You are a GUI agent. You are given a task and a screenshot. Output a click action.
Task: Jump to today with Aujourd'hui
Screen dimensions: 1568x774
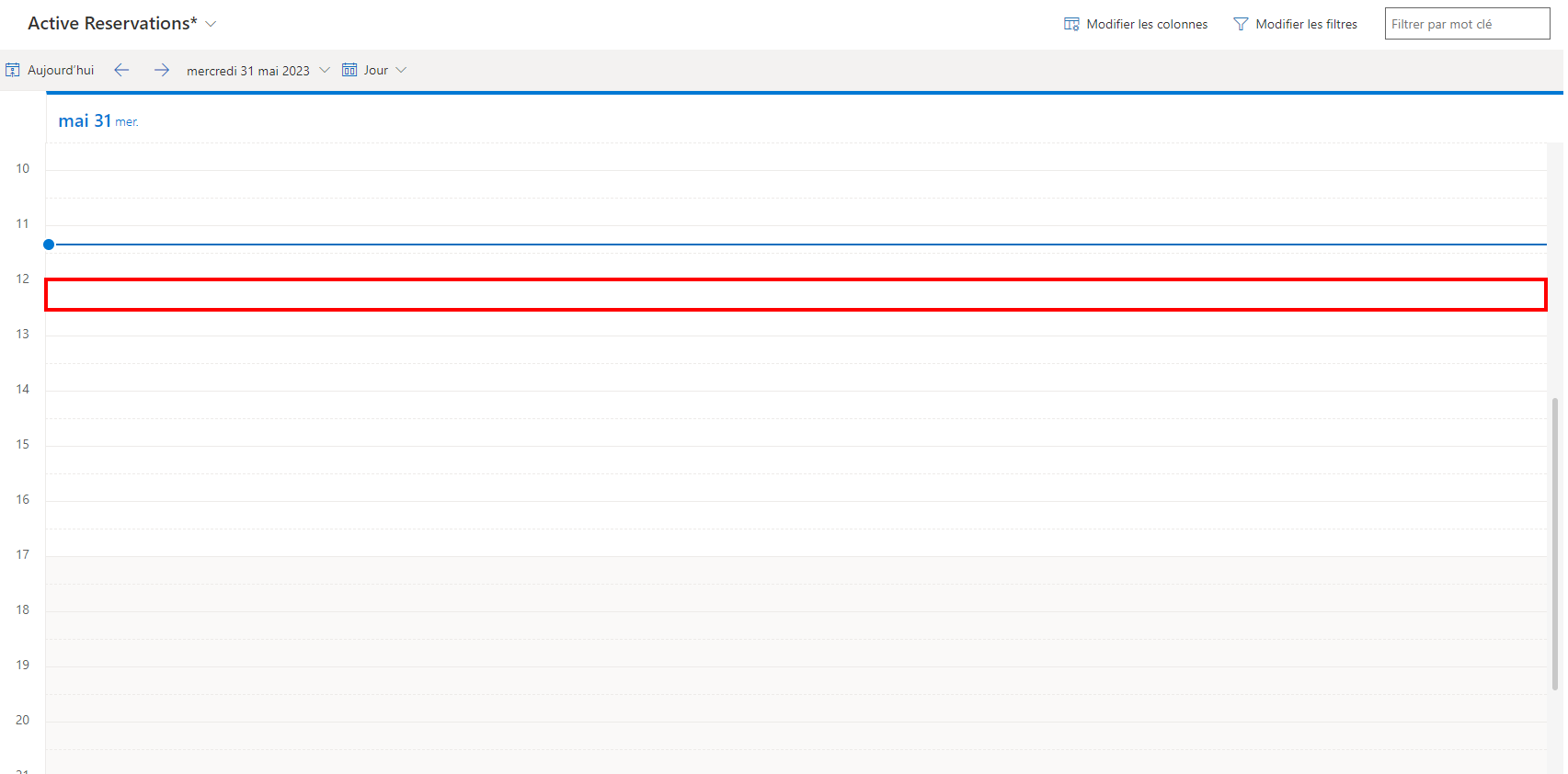click(51, 70)
